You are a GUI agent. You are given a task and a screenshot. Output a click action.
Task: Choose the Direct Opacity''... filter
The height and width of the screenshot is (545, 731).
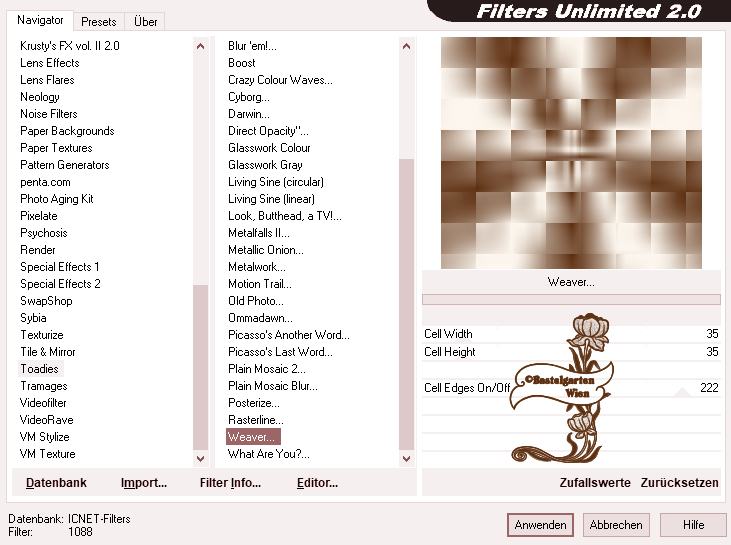tap(268, 131)
